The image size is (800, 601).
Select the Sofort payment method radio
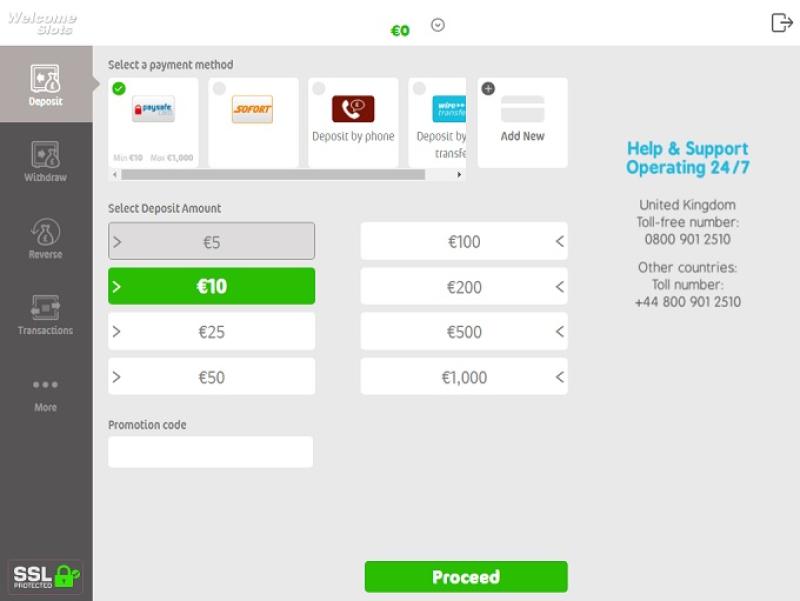point(219,89)
